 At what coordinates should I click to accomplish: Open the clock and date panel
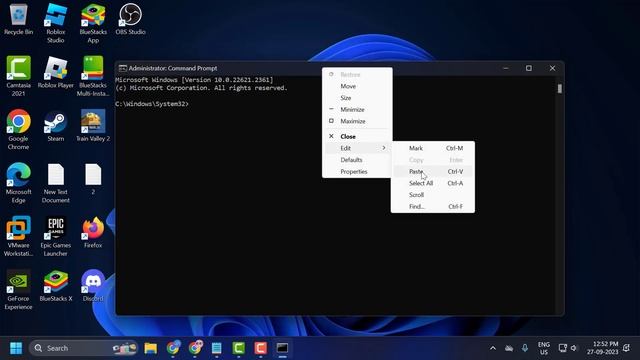tap(603, 348)
